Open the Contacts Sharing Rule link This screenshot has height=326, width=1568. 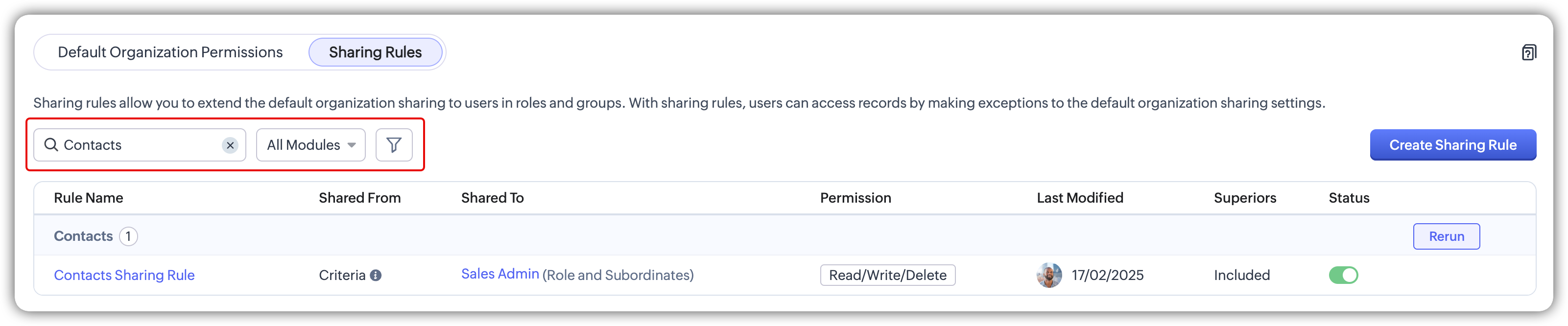pyautogui.click(x=124, y=276)
